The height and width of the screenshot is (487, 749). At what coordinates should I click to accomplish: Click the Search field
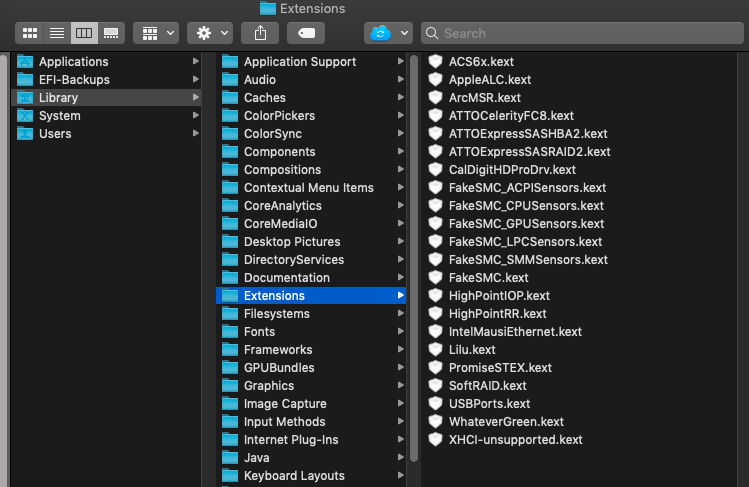pos(582,33)
